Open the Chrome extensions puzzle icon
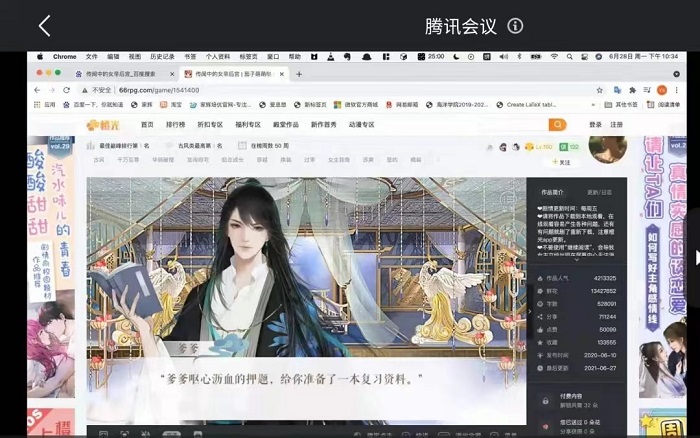The image size is (700, 438). (632, 90)
